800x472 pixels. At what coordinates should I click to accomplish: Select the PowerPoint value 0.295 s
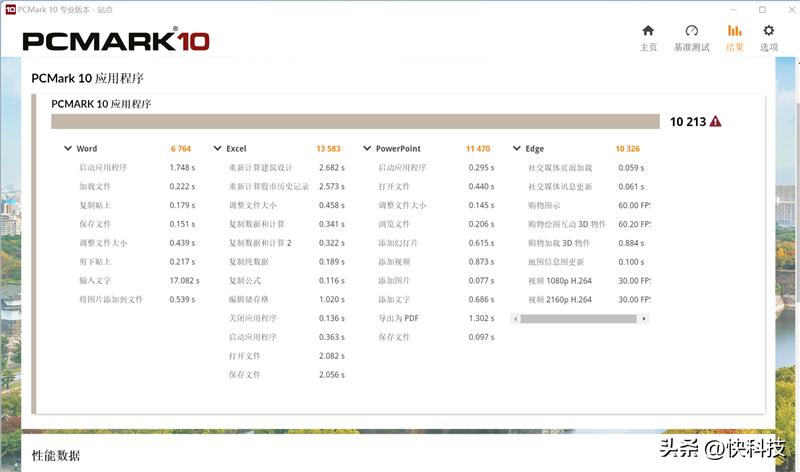tap(481, 167)
